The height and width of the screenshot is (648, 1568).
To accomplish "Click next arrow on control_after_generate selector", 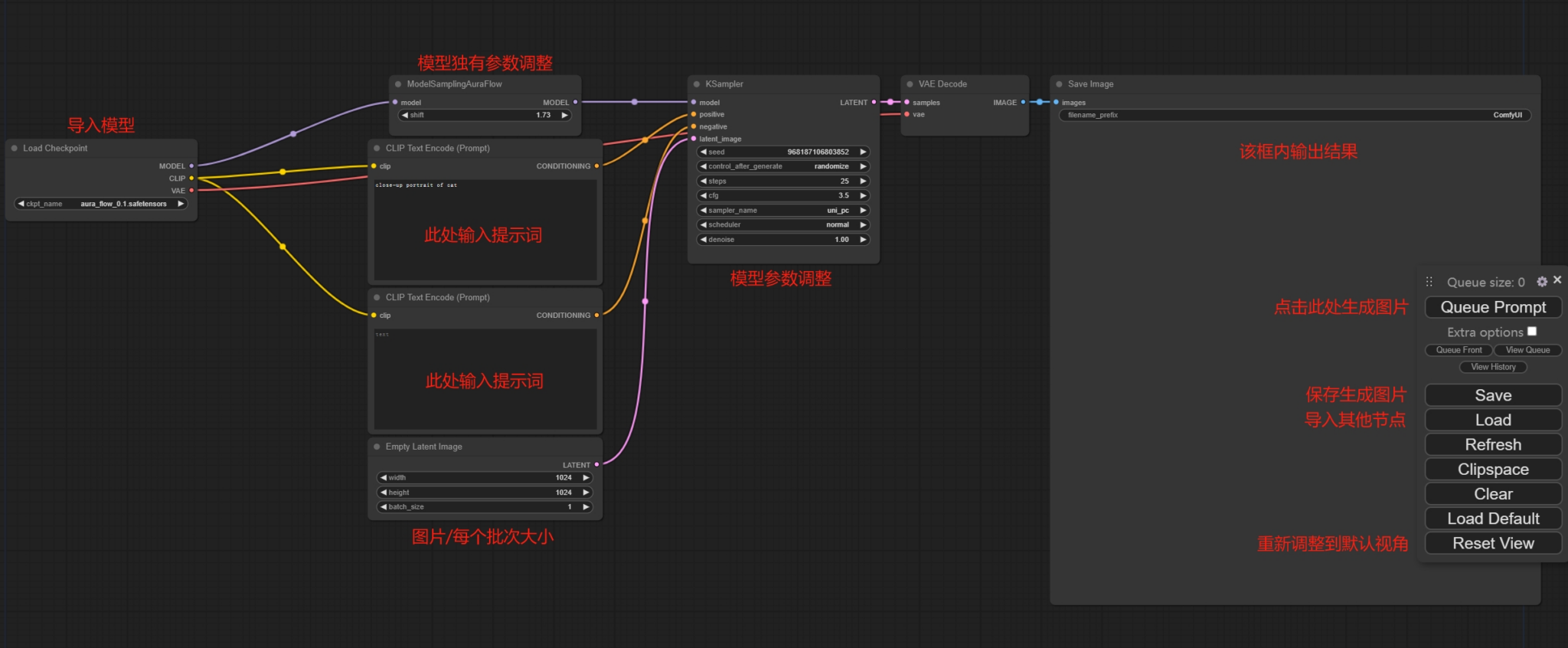I will 863,166.
